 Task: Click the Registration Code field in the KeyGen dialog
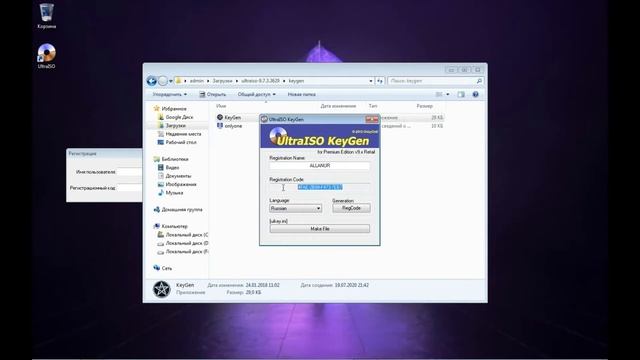tap(320, 187)
